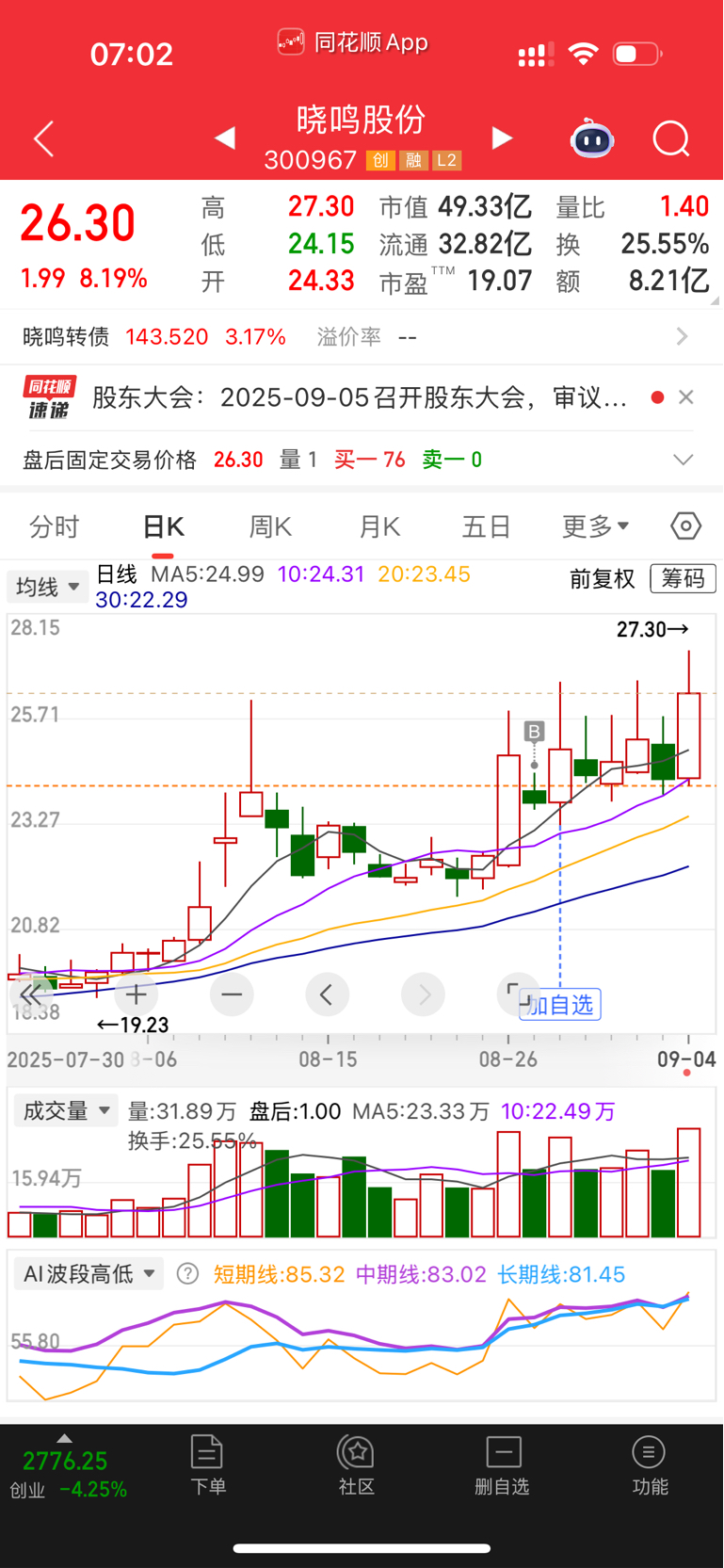Zoom out chart with minus button
This screenshot has width=724, height=1568.
click(x=232, y=994)
